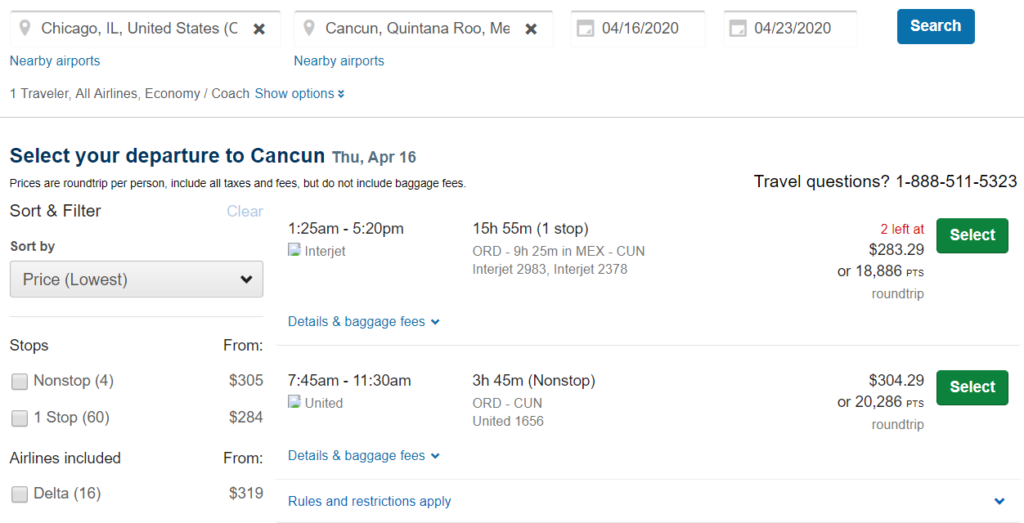Click the destination location pin icon
Screen dimensions: 1024x523
309,29
